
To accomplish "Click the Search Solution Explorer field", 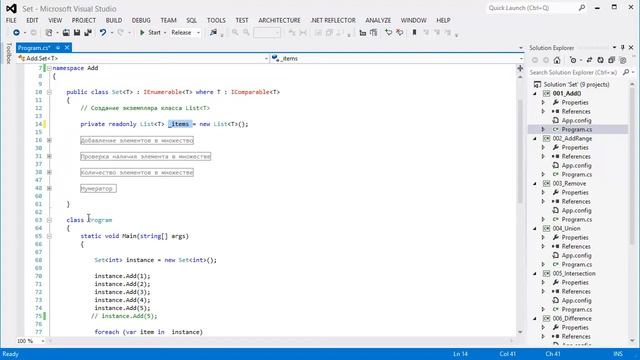I will (x=574, y=72).
